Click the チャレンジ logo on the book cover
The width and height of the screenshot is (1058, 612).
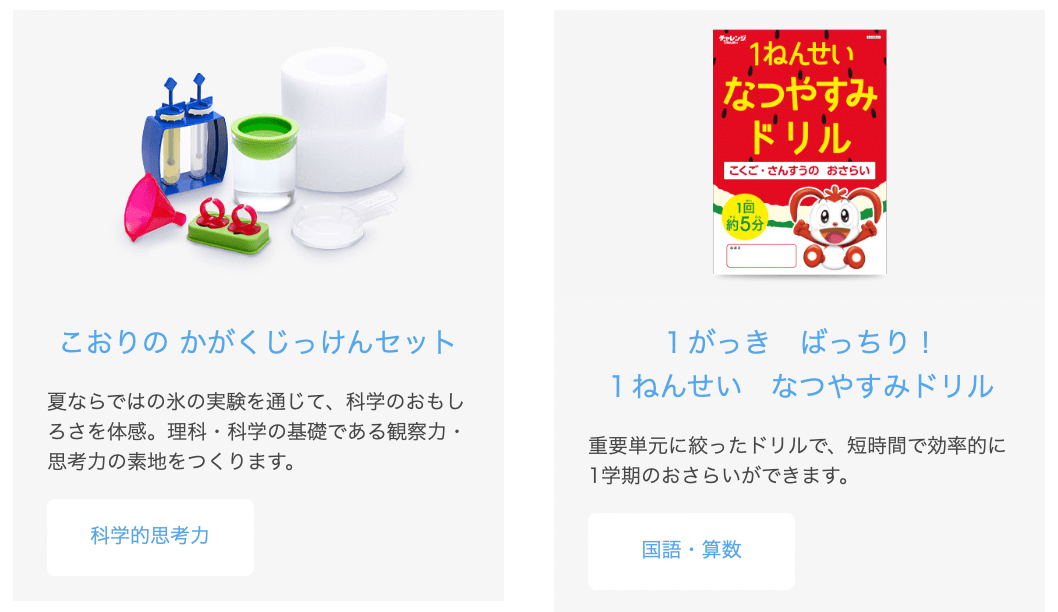(732, 38)
